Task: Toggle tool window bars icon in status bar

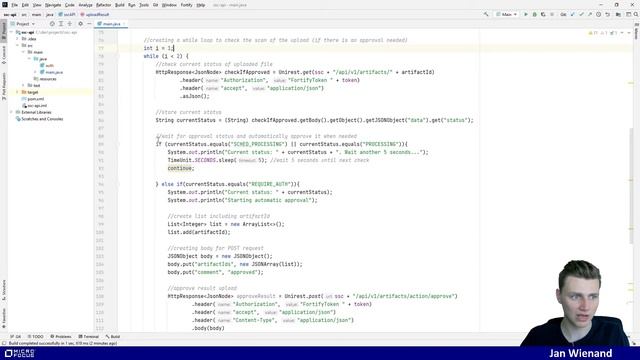Action: [x=4, y=343]
